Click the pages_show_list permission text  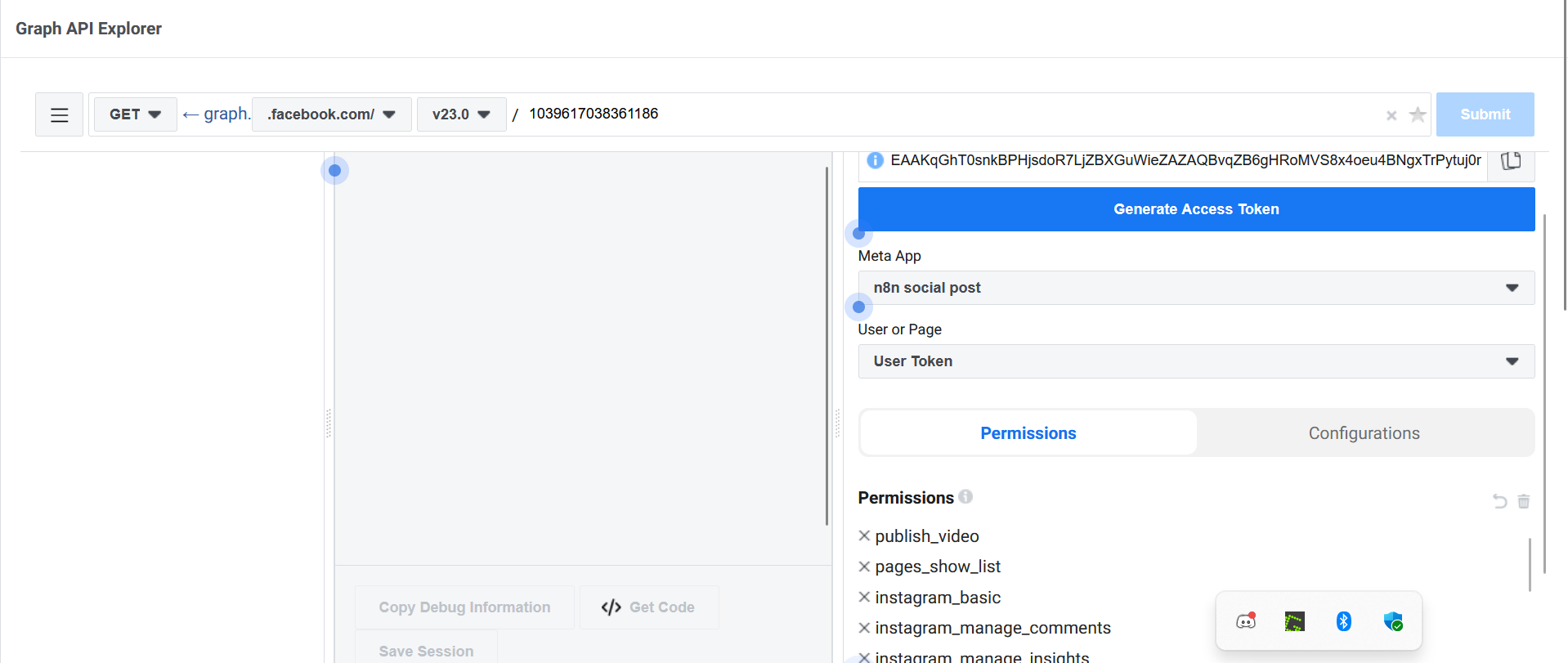(x=938, y=567)
